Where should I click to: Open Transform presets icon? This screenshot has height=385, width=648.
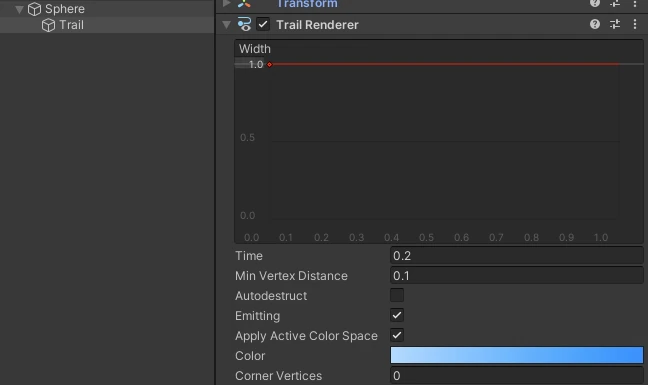tap(615, 3)
